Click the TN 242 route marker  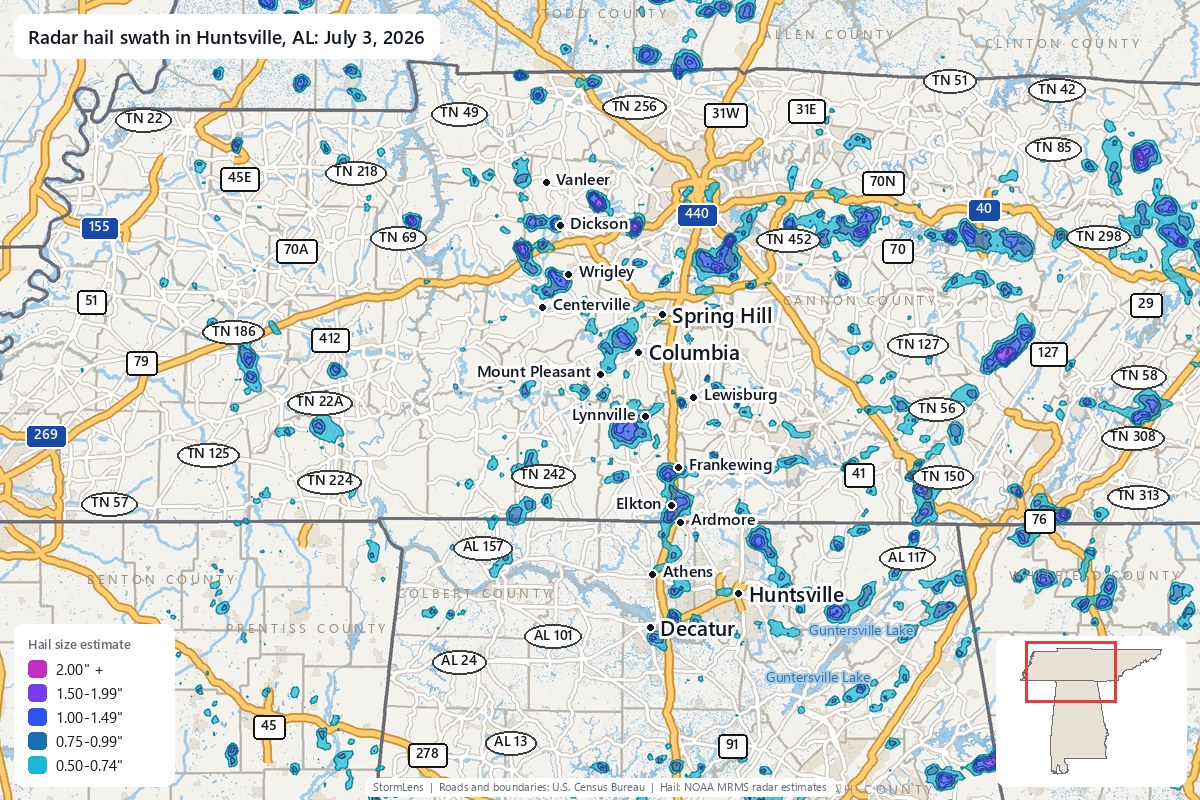[x=544, y=474]
